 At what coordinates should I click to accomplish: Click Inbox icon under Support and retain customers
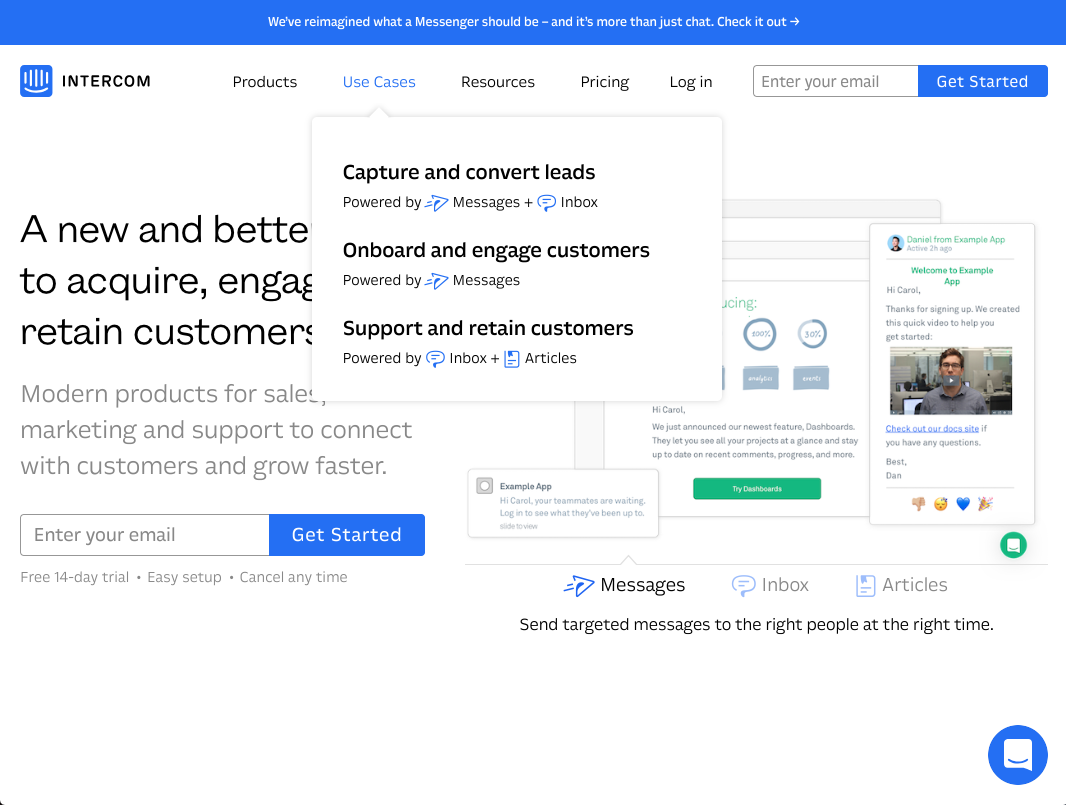435,358
